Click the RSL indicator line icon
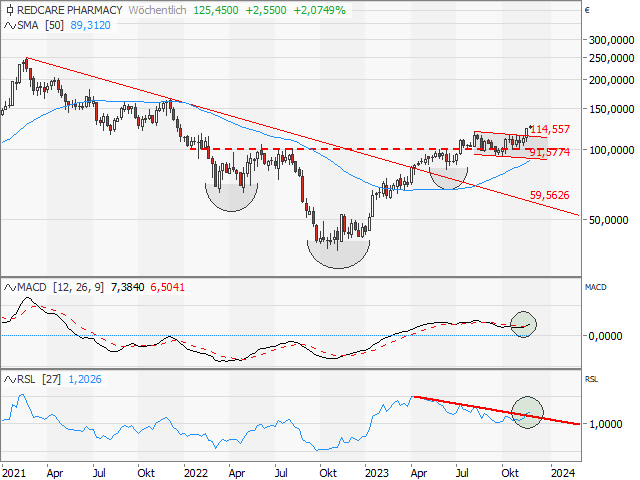 click(x=10, y=380)
